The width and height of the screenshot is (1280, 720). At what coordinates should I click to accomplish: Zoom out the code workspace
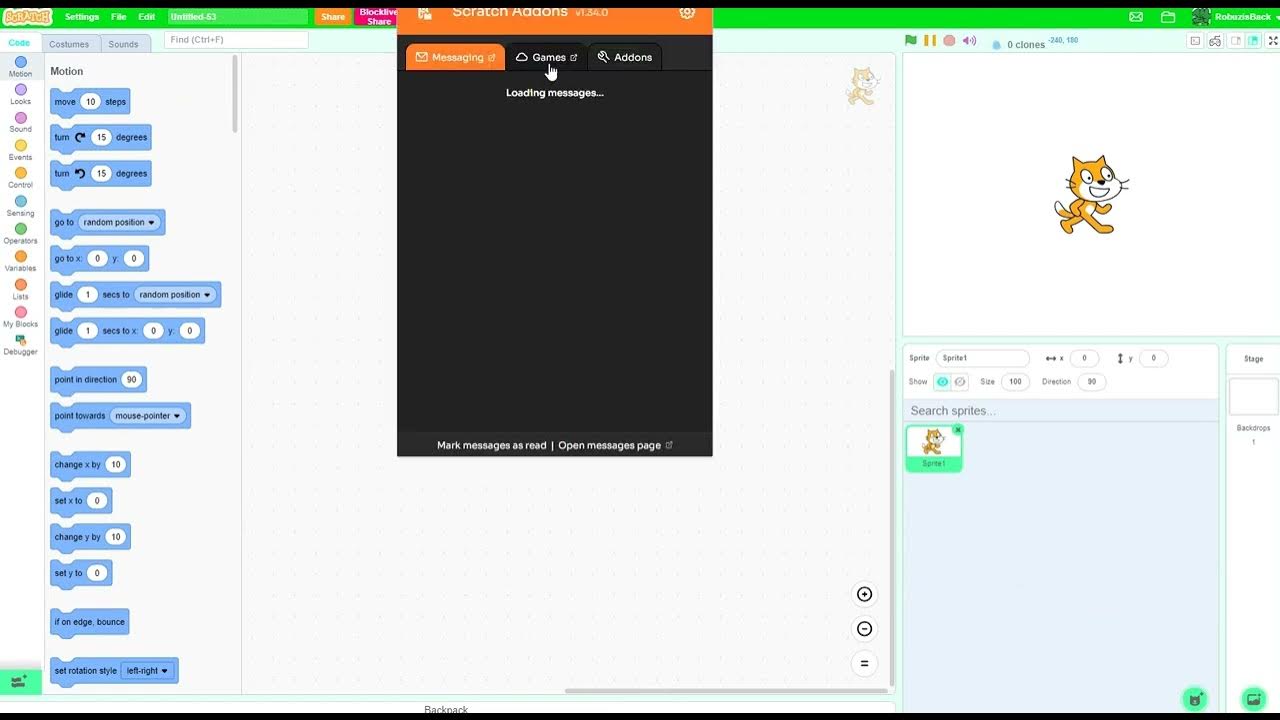[x=865, y=629]
